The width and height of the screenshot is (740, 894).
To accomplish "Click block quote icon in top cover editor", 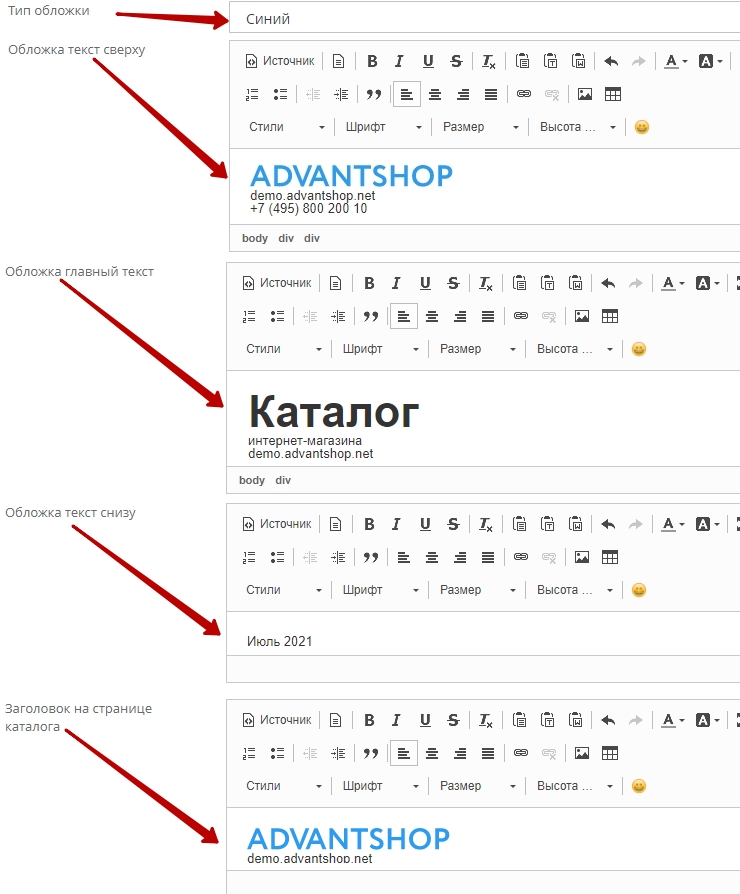I will coord(374,94).
